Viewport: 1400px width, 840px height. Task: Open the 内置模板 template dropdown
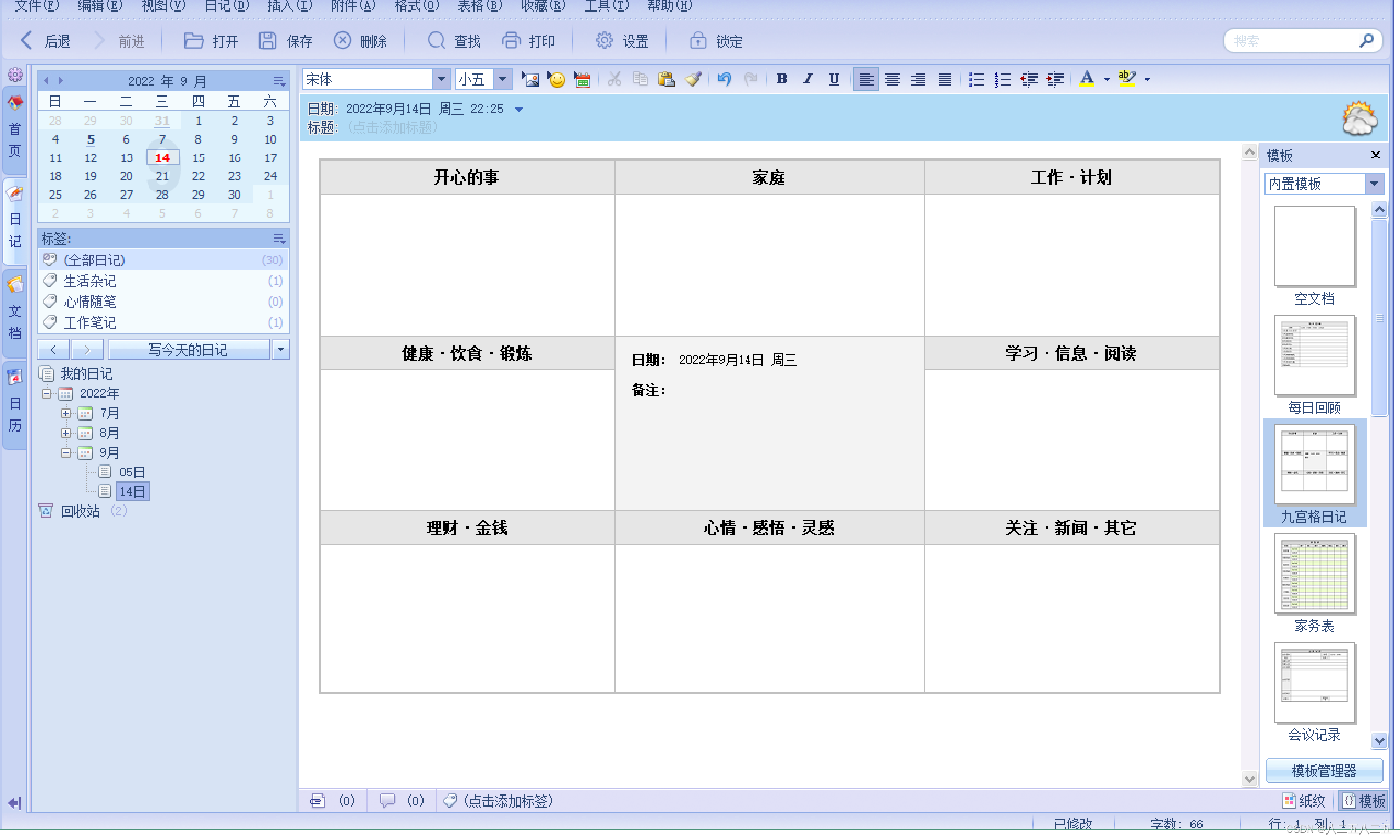(1374, 184)
